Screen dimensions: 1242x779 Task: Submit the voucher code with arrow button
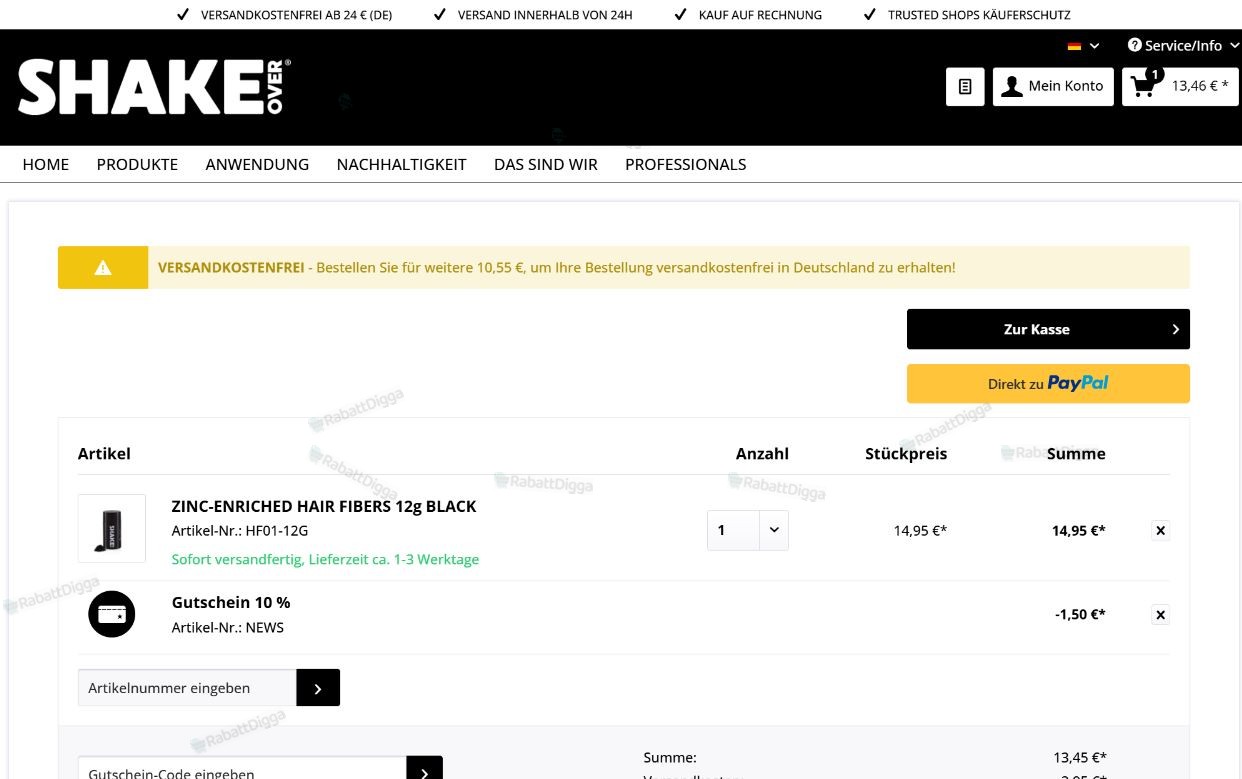pyautogui.click(x=424, y=770)
